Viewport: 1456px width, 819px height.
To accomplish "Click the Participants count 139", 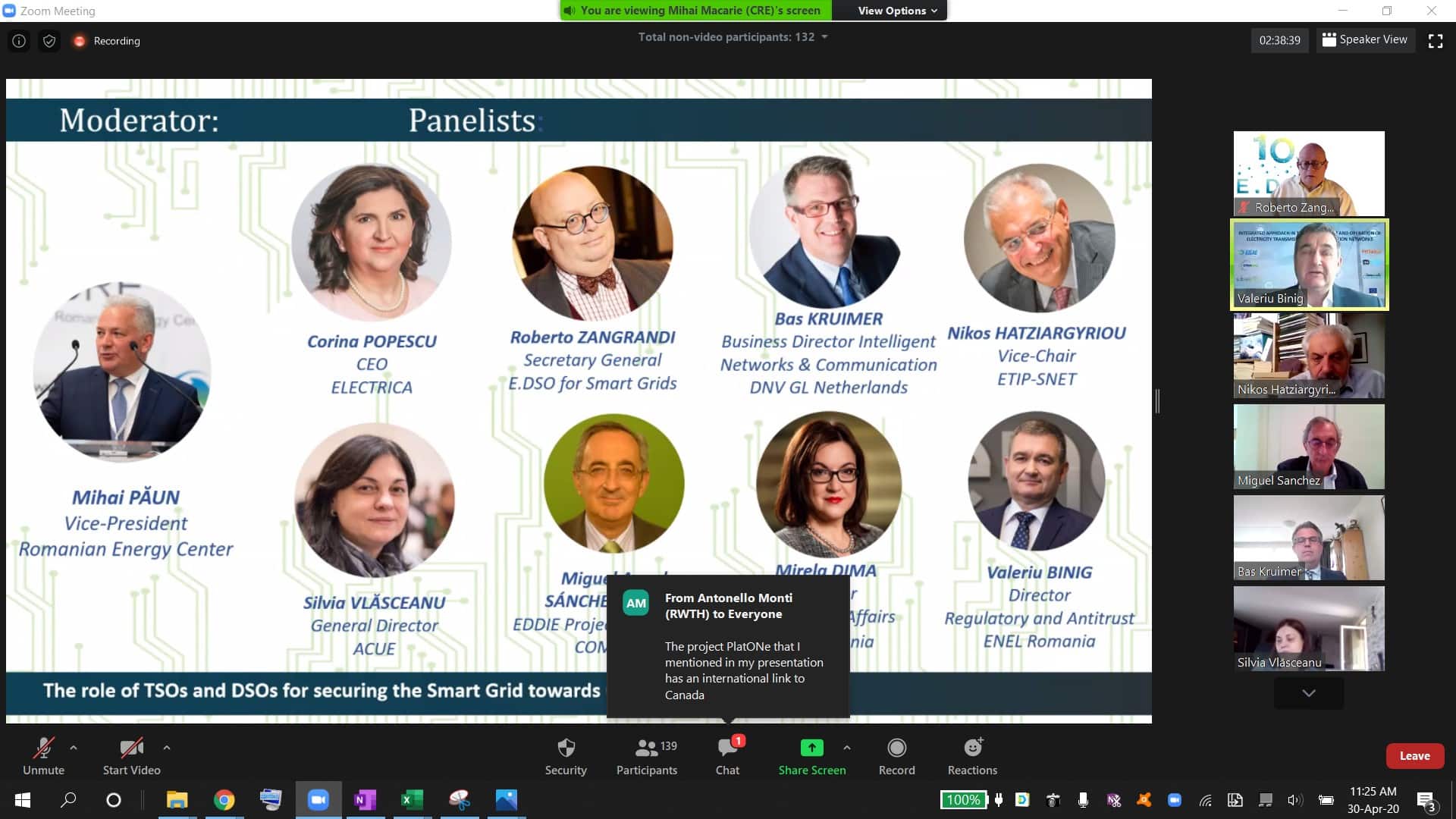I will (x=668, y=746).
